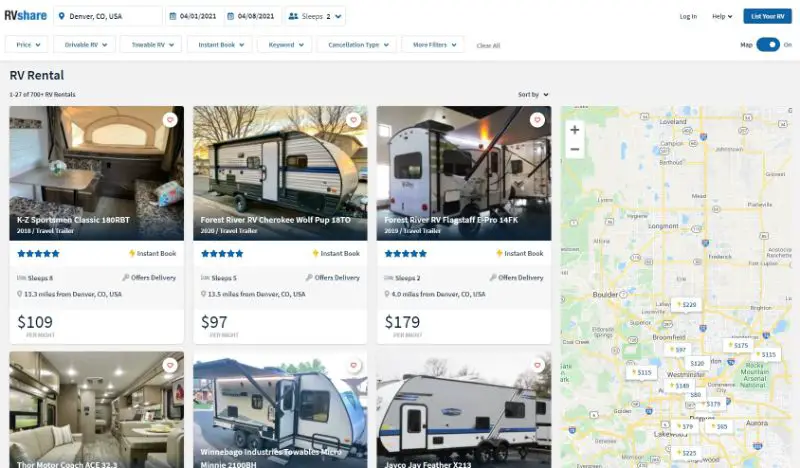Click the RVshare logo
800x468 pixels.
[x=26, y=16]
